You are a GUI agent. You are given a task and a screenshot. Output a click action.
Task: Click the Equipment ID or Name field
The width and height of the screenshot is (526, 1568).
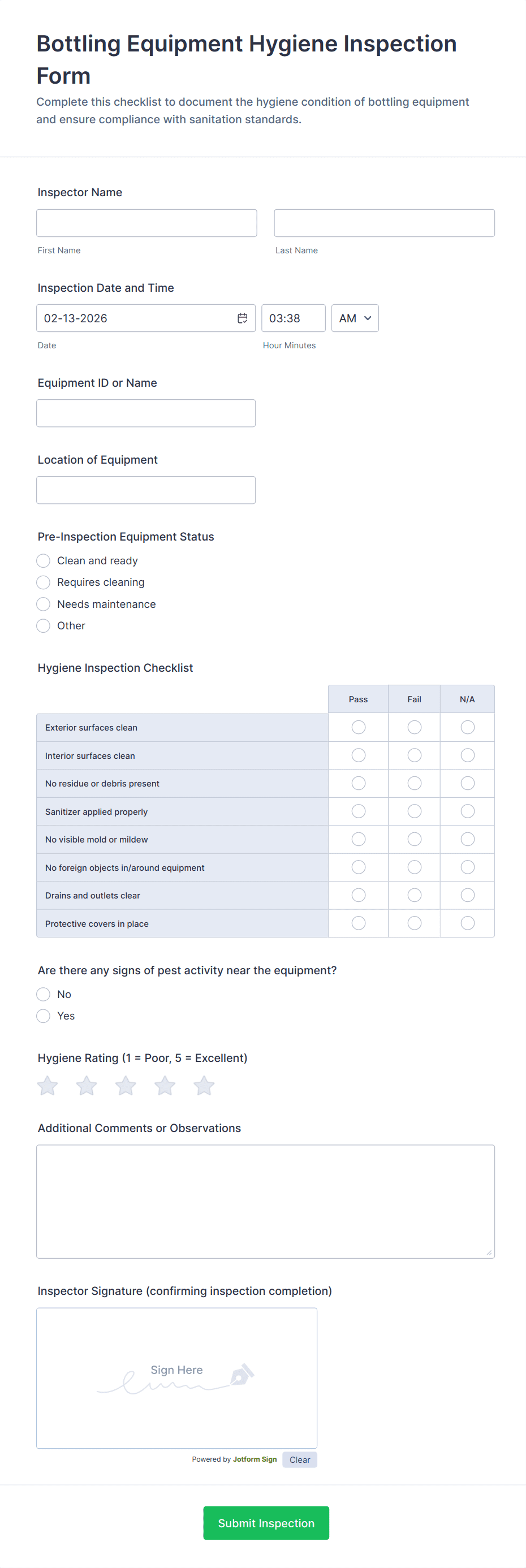coord(146,413)
